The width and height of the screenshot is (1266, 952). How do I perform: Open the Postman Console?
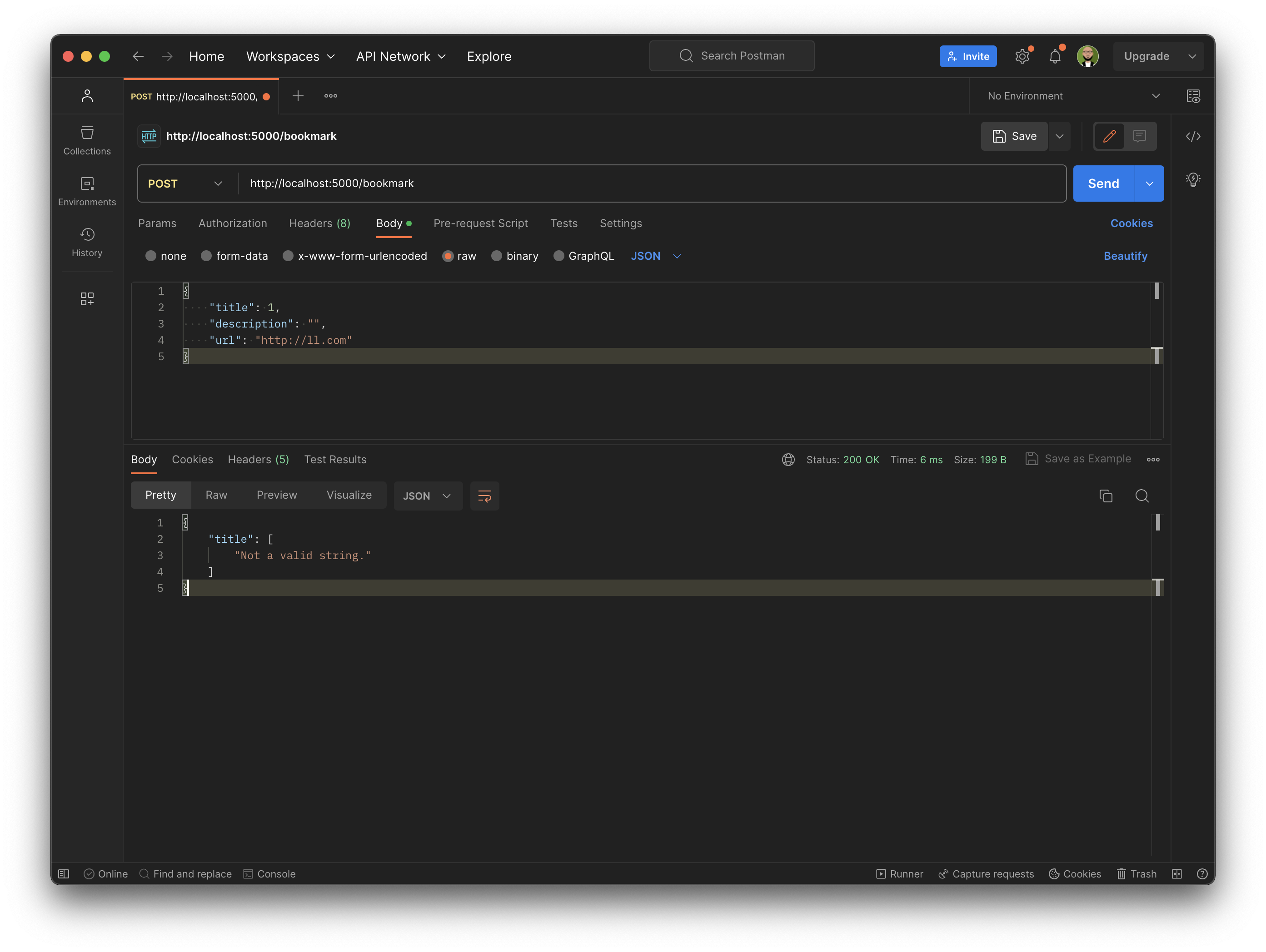[x=269, y=873]
